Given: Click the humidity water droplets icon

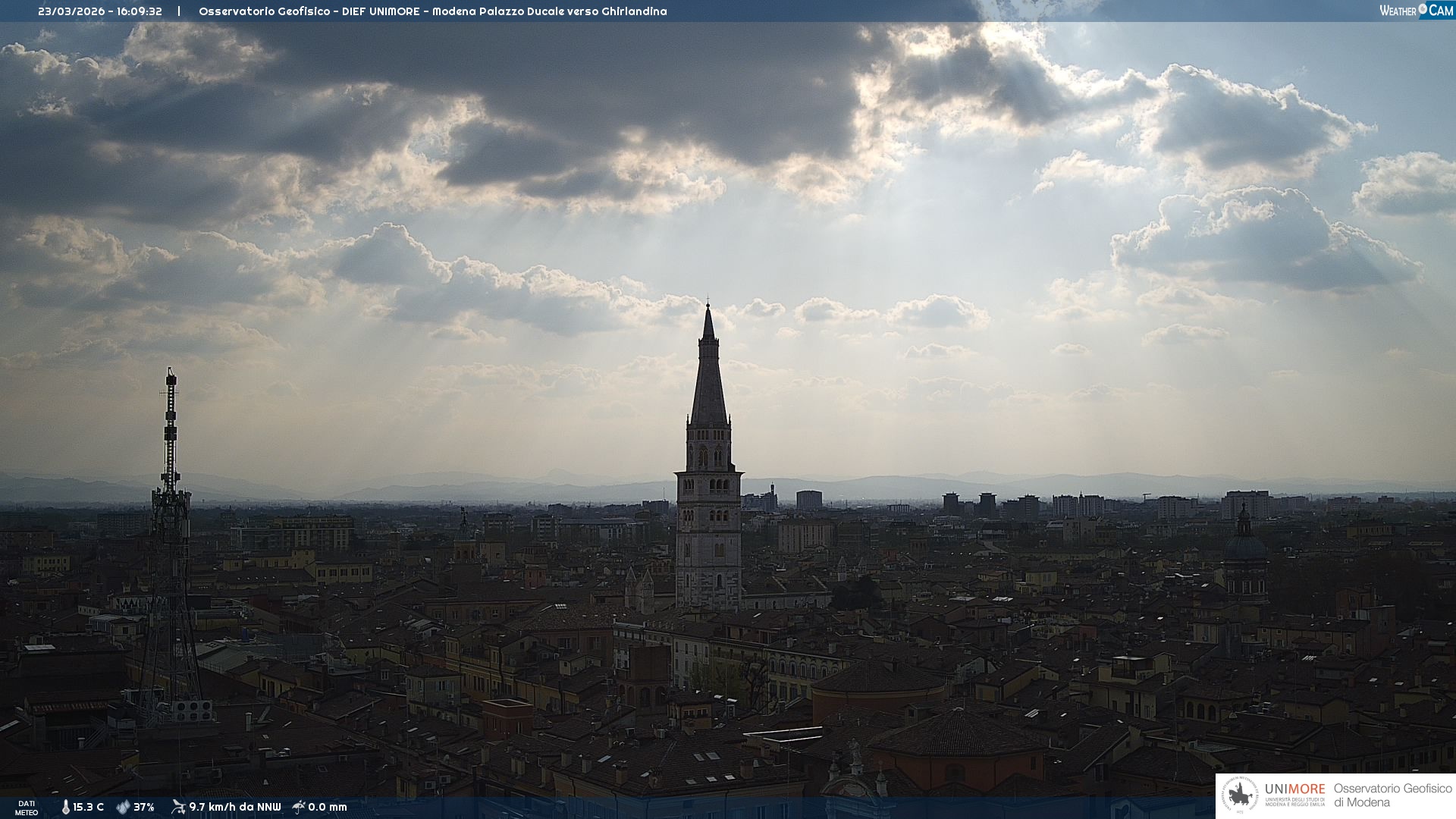Looking at the screenshot, I should tap(123, 807).
